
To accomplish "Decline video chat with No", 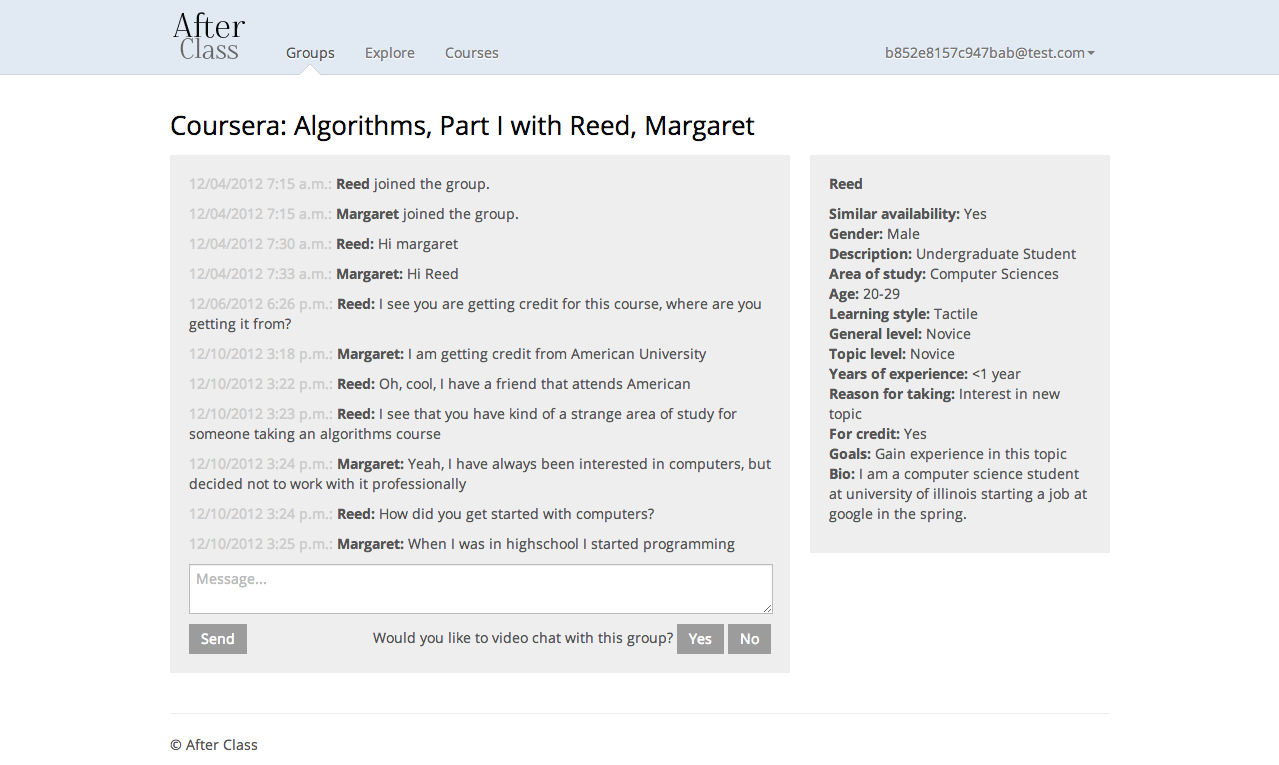I will 749,639.
